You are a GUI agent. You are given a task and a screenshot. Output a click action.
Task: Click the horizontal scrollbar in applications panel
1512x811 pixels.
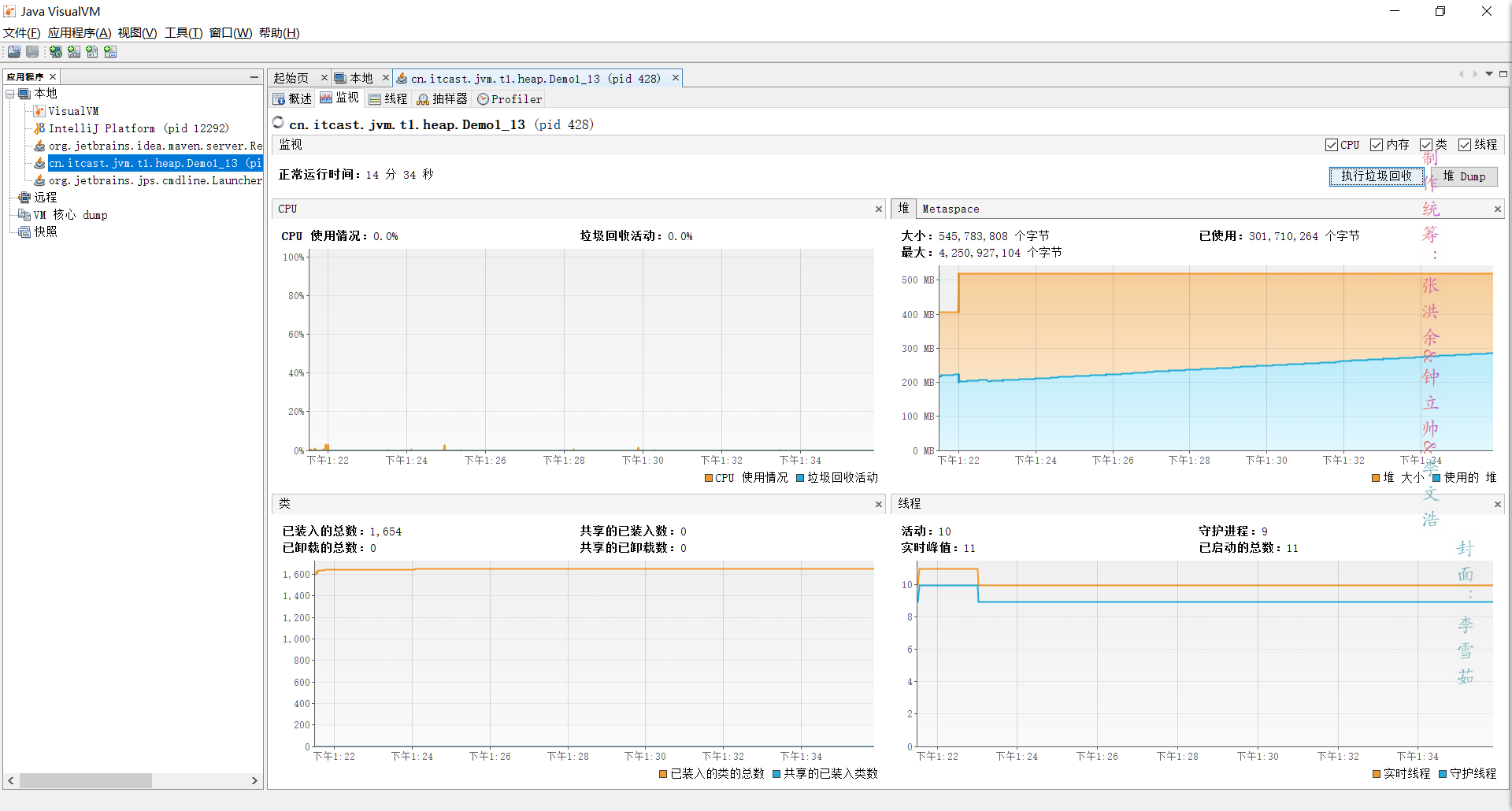[x=86, y=780]
